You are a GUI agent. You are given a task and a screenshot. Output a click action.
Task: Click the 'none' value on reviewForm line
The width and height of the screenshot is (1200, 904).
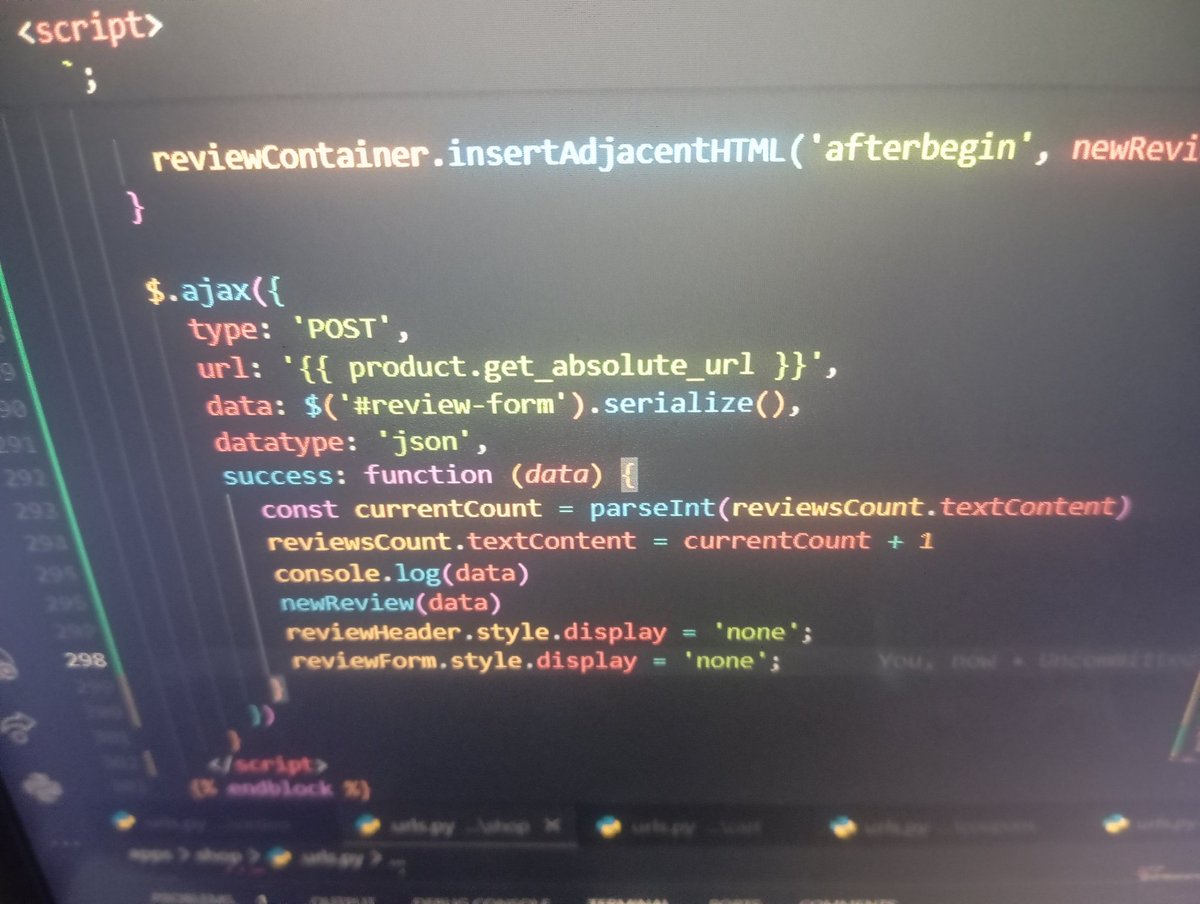(725, 660)
